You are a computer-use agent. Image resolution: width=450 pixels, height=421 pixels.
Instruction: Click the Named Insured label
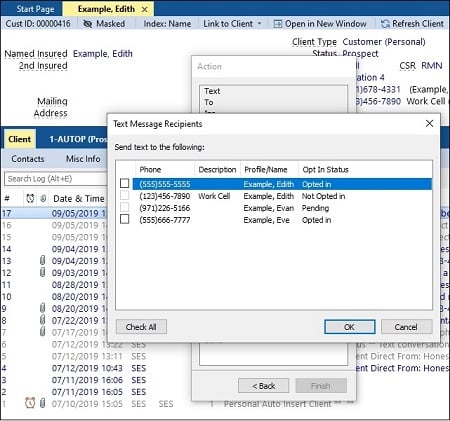[x=36, y=54]
